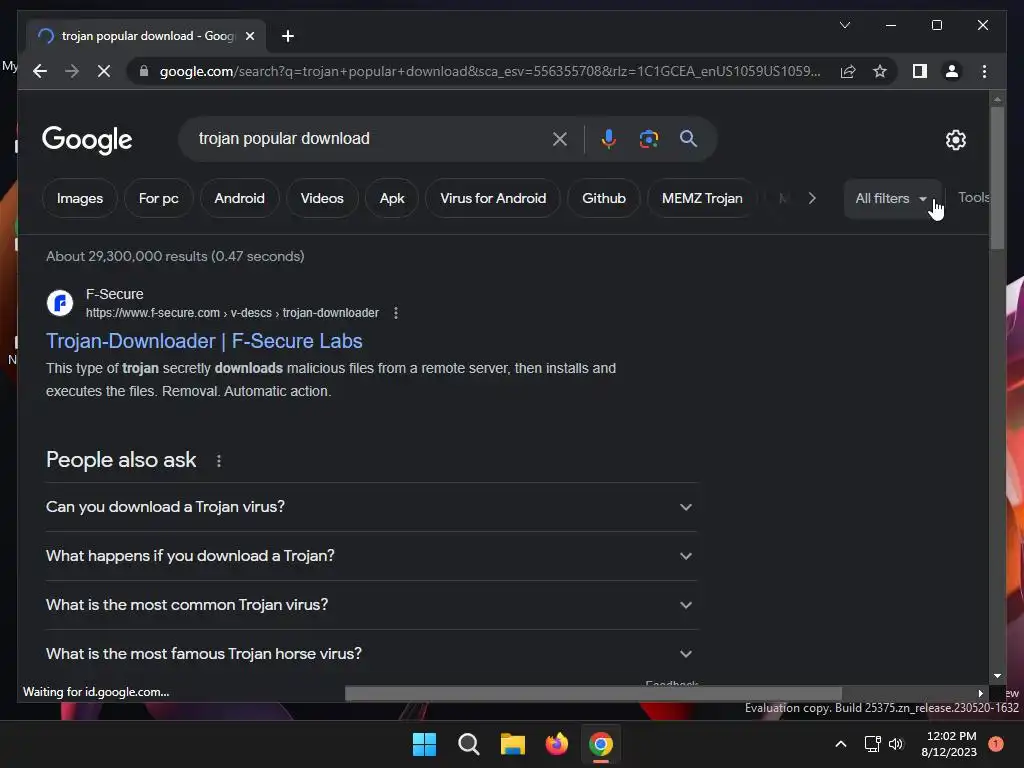This screenshot has width=1024, height=768.
Task: Select the Images filter chip
Action: coord(80,198)
